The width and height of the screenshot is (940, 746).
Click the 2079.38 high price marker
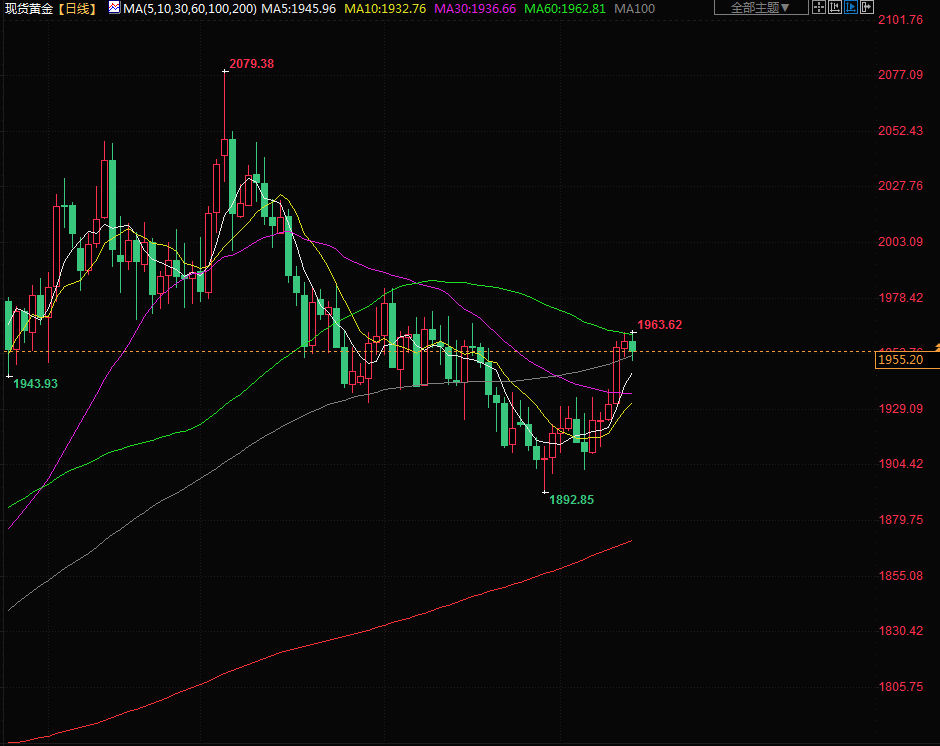[251, 64]
